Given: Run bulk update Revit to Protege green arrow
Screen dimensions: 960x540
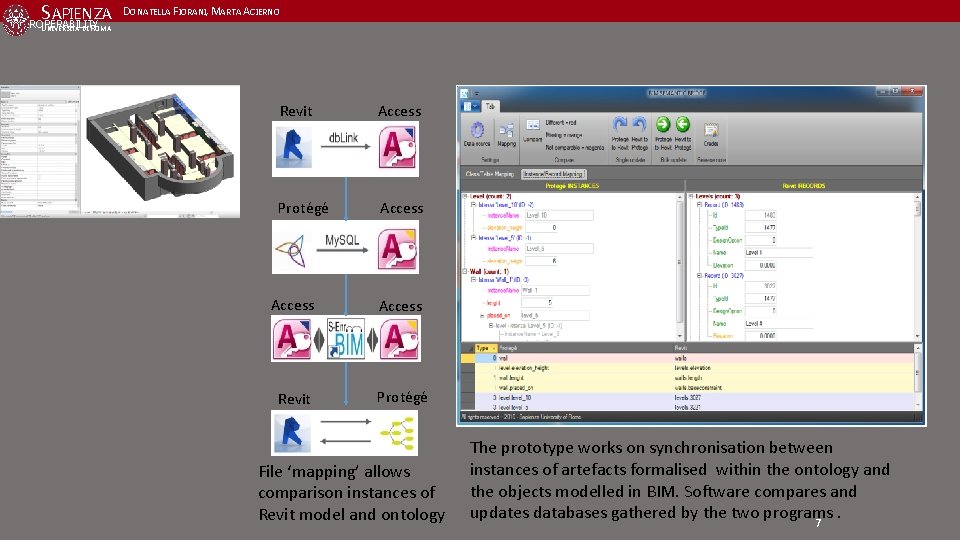Looking at the screenshot, I should coord(683,124).
